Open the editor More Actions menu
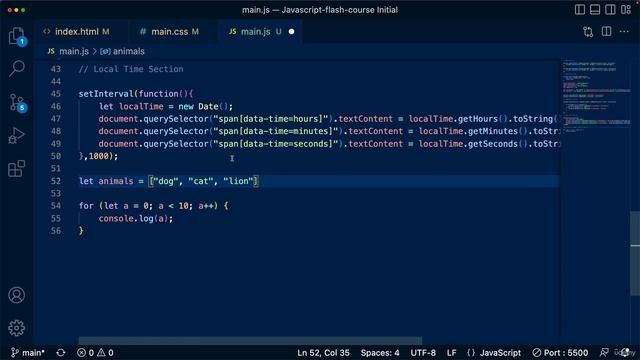The height and width of the screenshot is (360, 640). (624, 31)
